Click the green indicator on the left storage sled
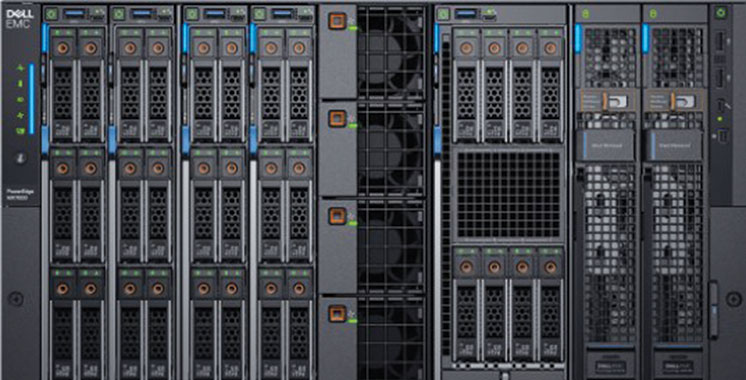This screenshot has height=380, width=746. point(586,14)
